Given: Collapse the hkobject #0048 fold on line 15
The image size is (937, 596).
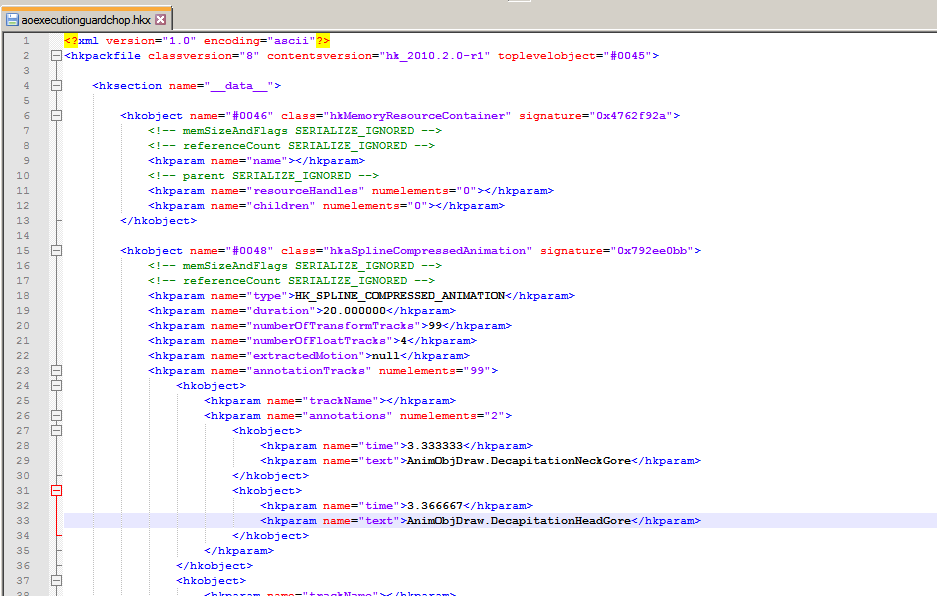Looking at the screenshot, I should [56, 250].
